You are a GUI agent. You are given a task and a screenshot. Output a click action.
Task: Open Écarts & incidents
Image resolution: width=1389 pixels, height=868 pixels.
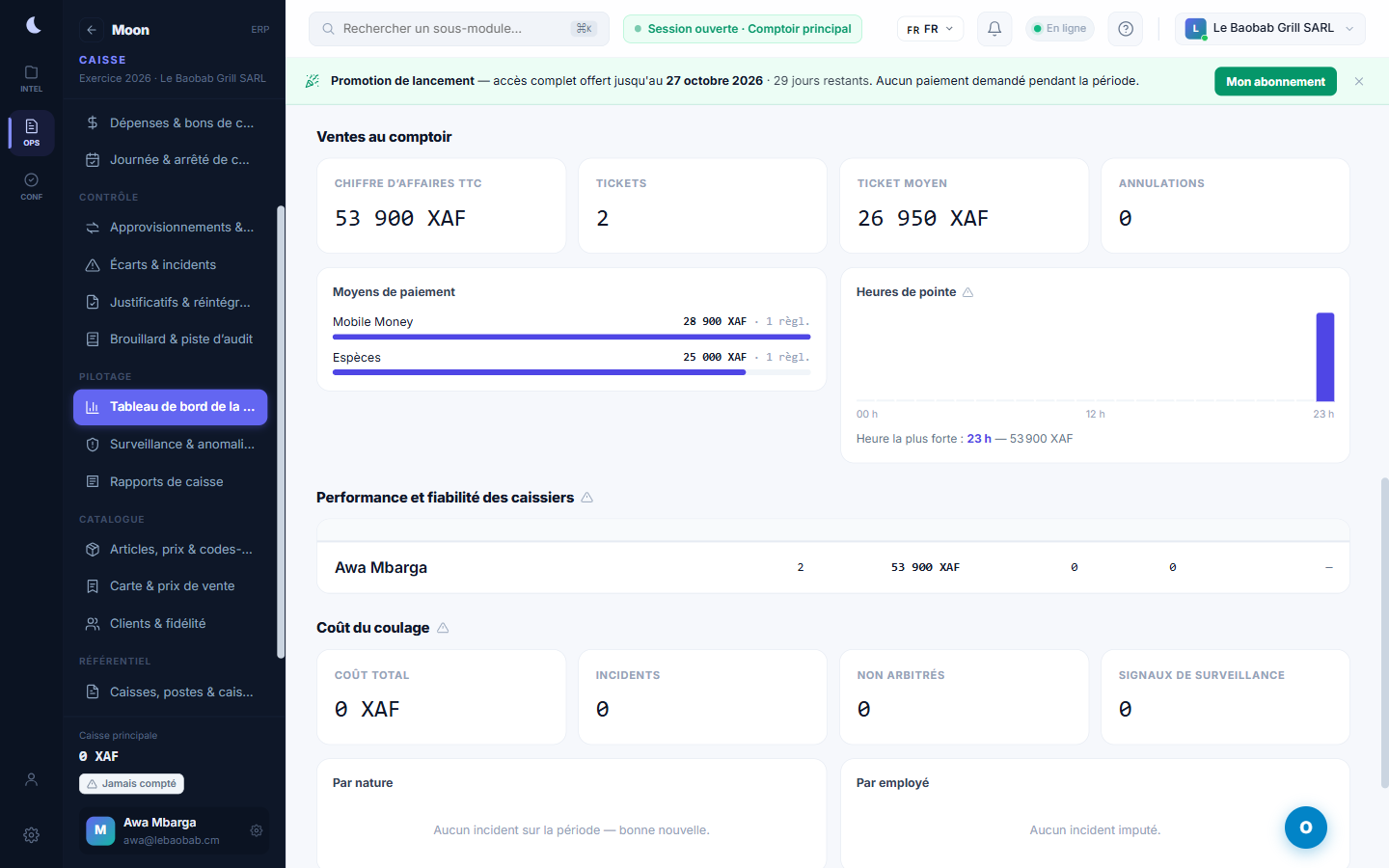click(170, 264)
